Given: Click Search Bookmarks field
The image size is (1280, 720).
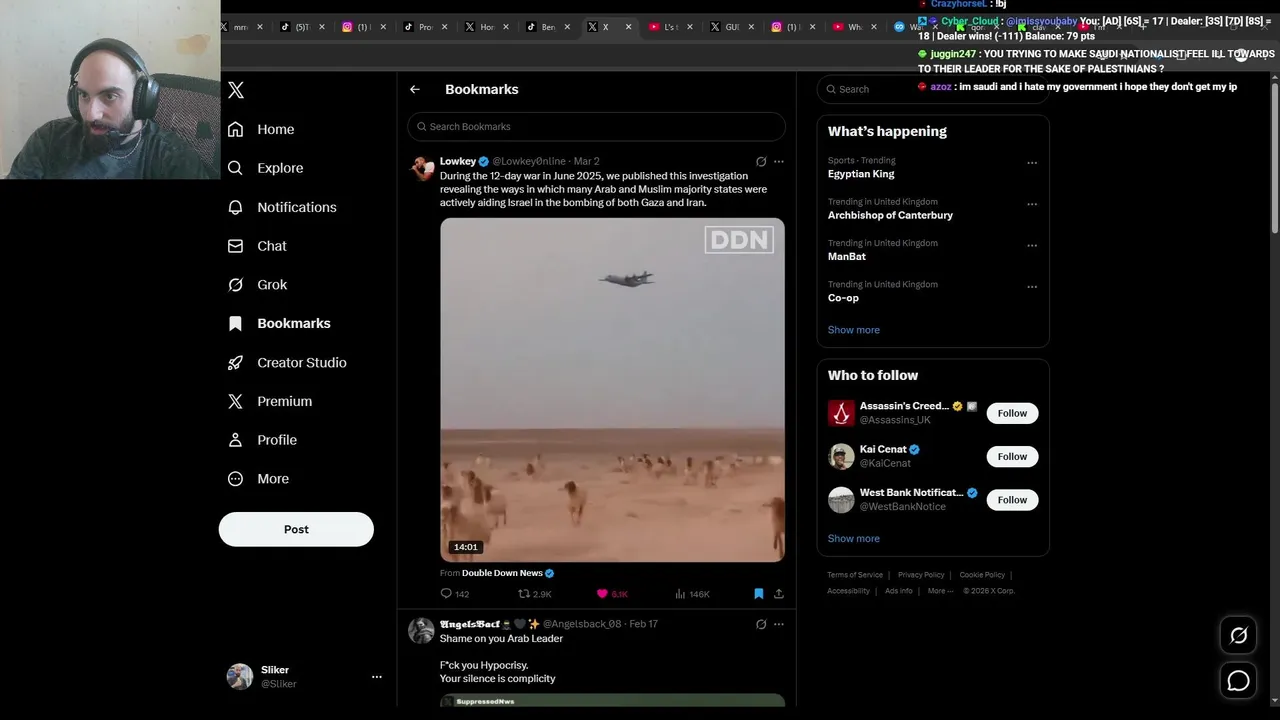Looking at the screenshot, I should [596, 126].
